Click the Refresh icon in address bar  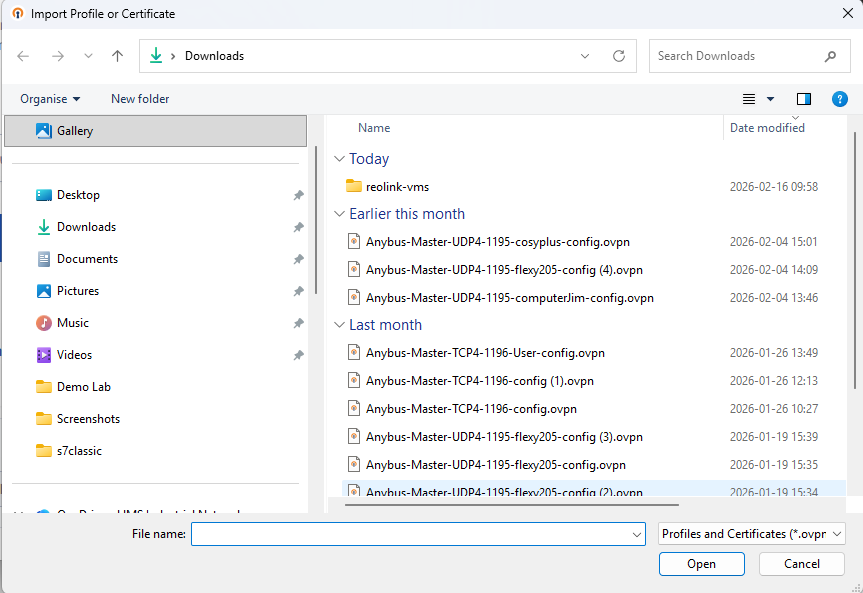click(x=619, y=56)
